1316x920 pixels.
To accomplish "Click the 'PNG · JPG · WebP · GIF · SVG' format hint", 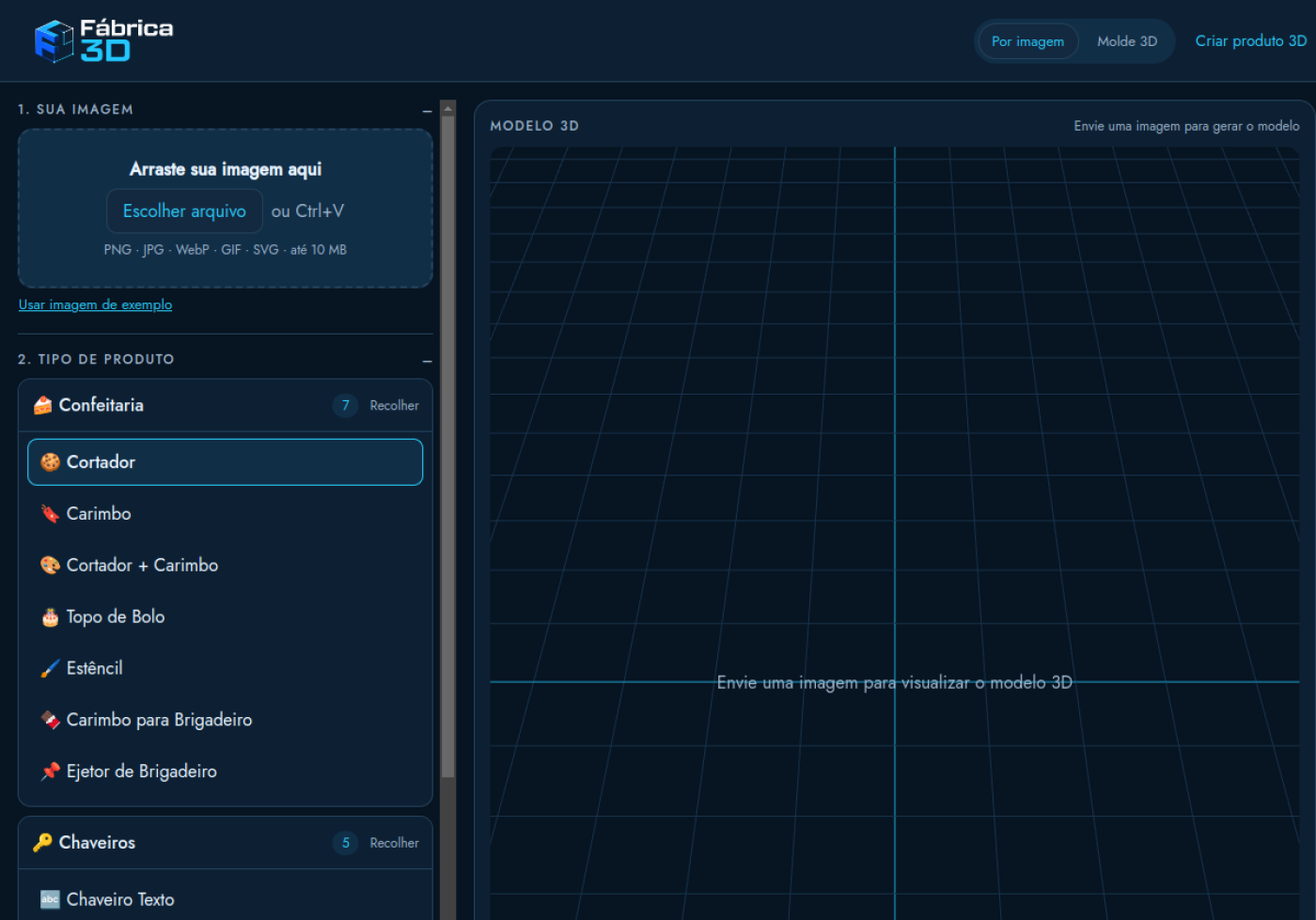I will (x=226, y=250).
